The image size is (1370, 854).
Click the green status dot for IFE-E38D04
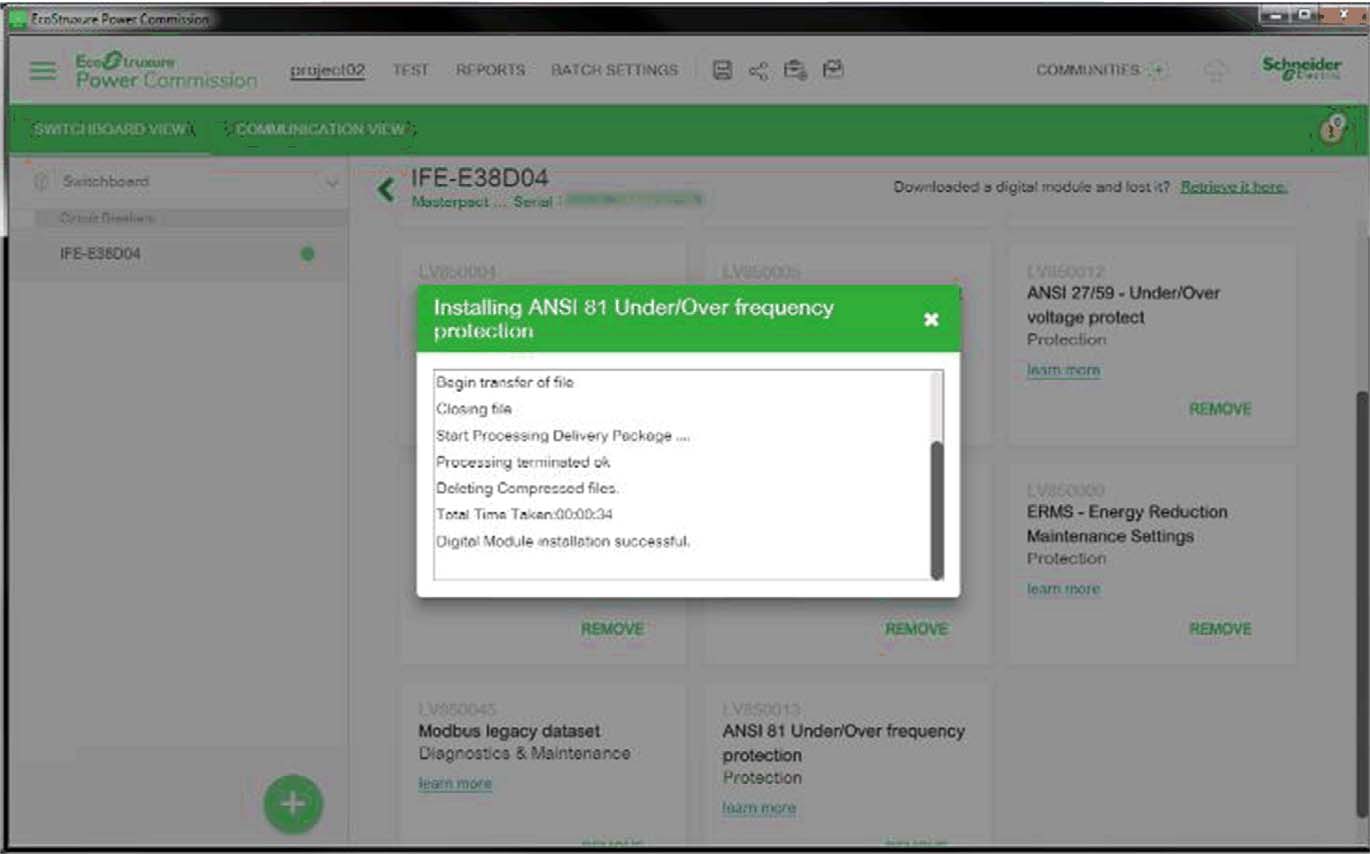pos(307,254)
